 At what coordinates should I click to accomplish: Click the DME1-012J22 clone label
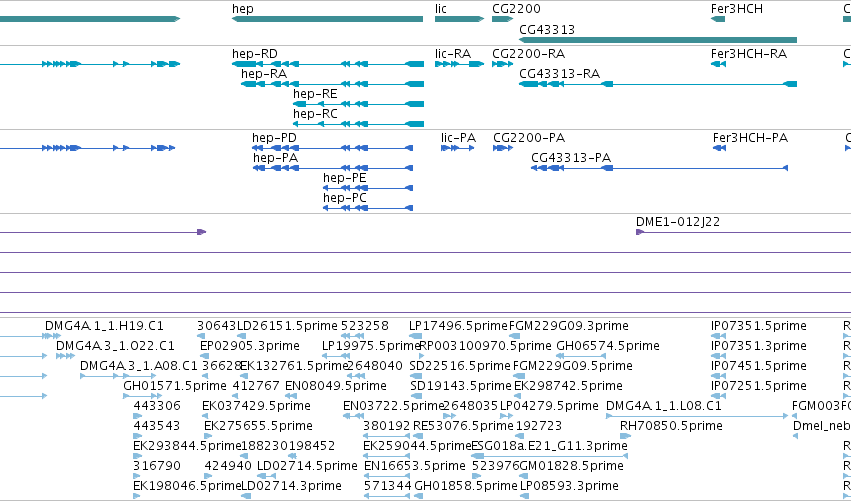point(678,221)
